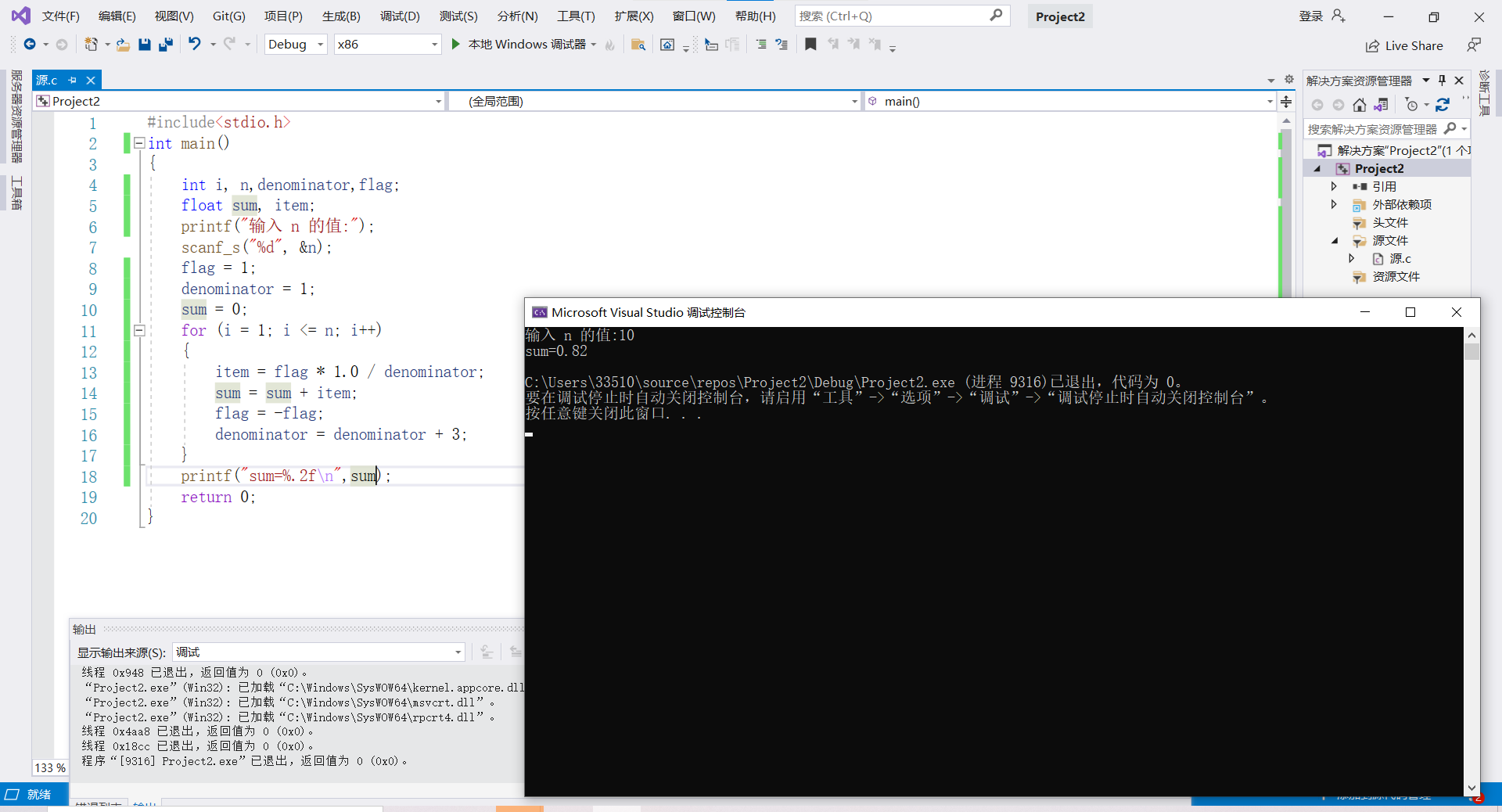Open the x86 platform dropdown
Screen dimensions: 1502x812
(387, 45)
